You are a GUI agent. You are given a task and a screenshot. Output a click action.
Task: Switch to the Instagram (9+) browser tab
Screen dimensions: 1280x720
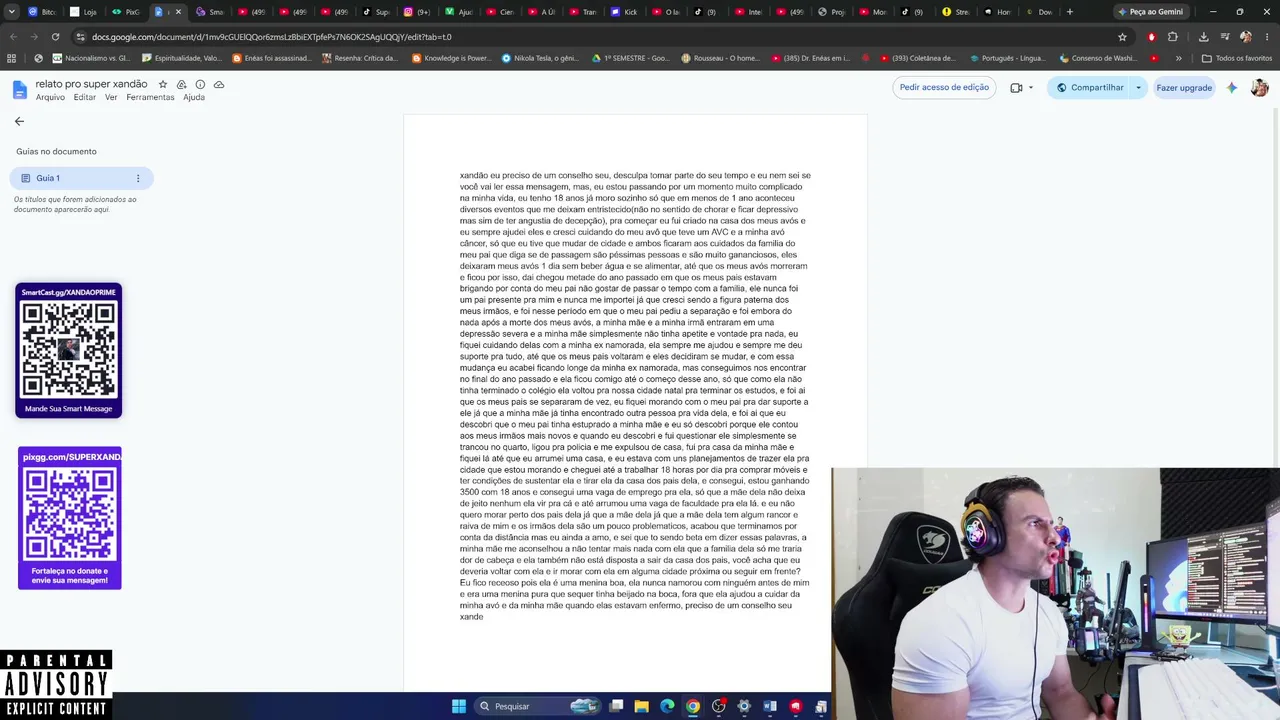(x=417, y=12)
